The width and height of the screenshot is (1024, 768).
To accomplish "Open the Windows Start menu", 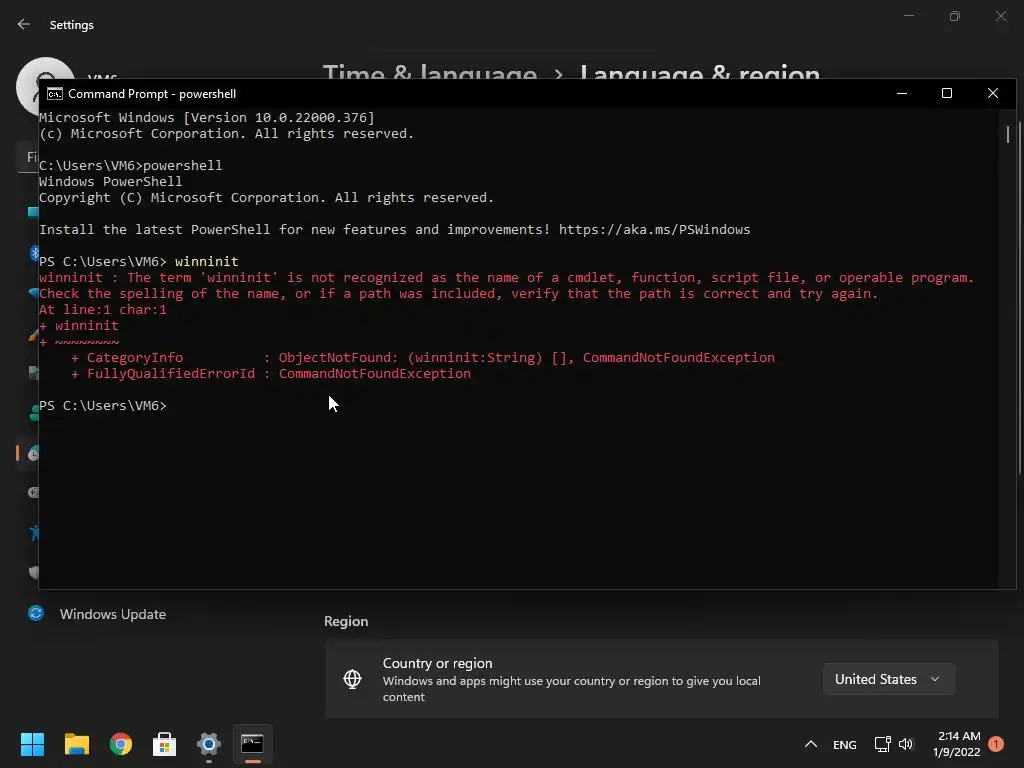I will coord(32,744).
